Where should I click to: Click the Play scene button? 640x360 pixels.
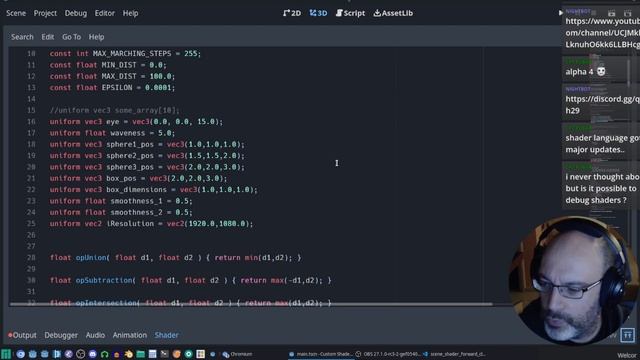click(x=560, y=13)
